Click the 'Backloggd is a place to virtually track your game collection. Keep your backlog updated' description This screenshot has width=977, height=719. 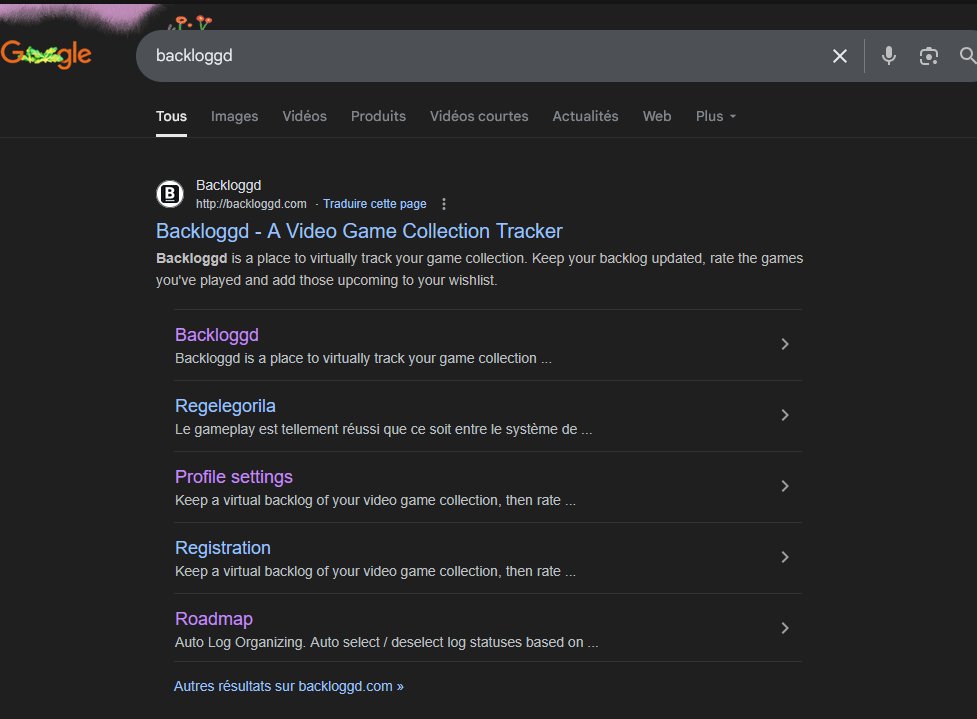(479, 269)
